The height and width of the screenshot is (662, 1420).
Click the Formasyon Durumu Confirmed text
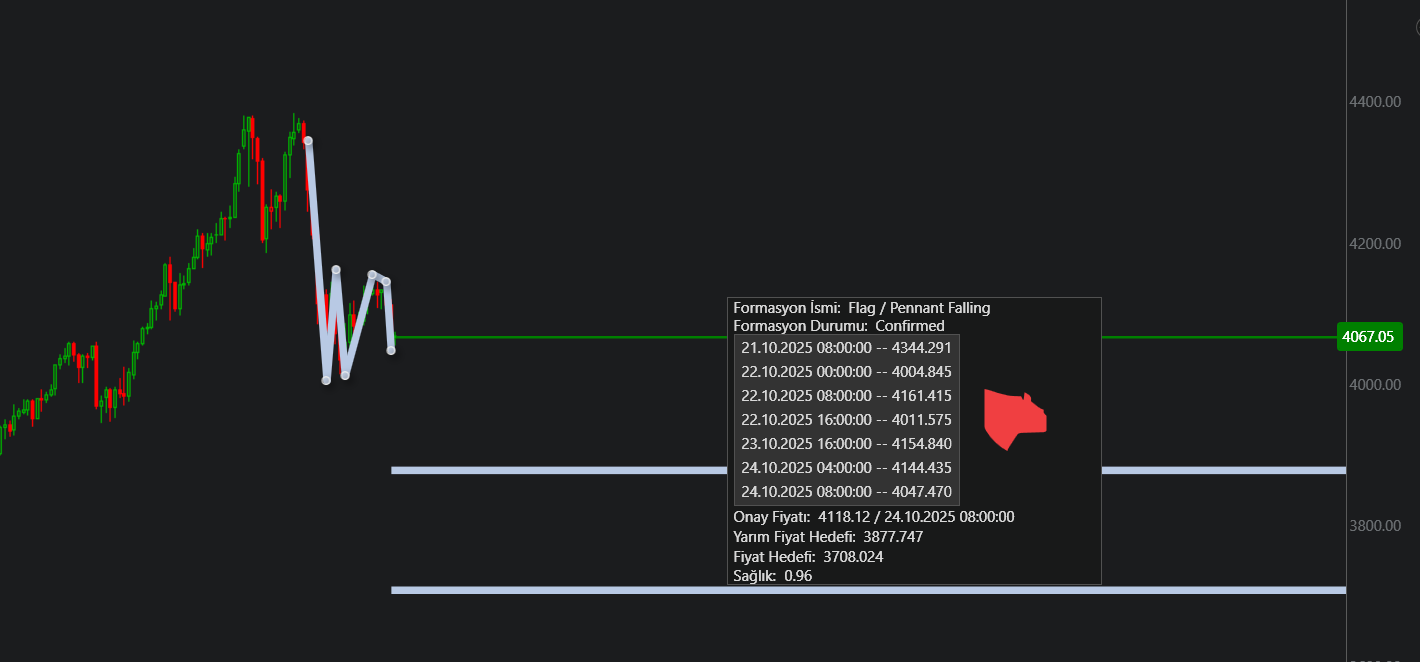pyautogui.click(x=839, y=326)
